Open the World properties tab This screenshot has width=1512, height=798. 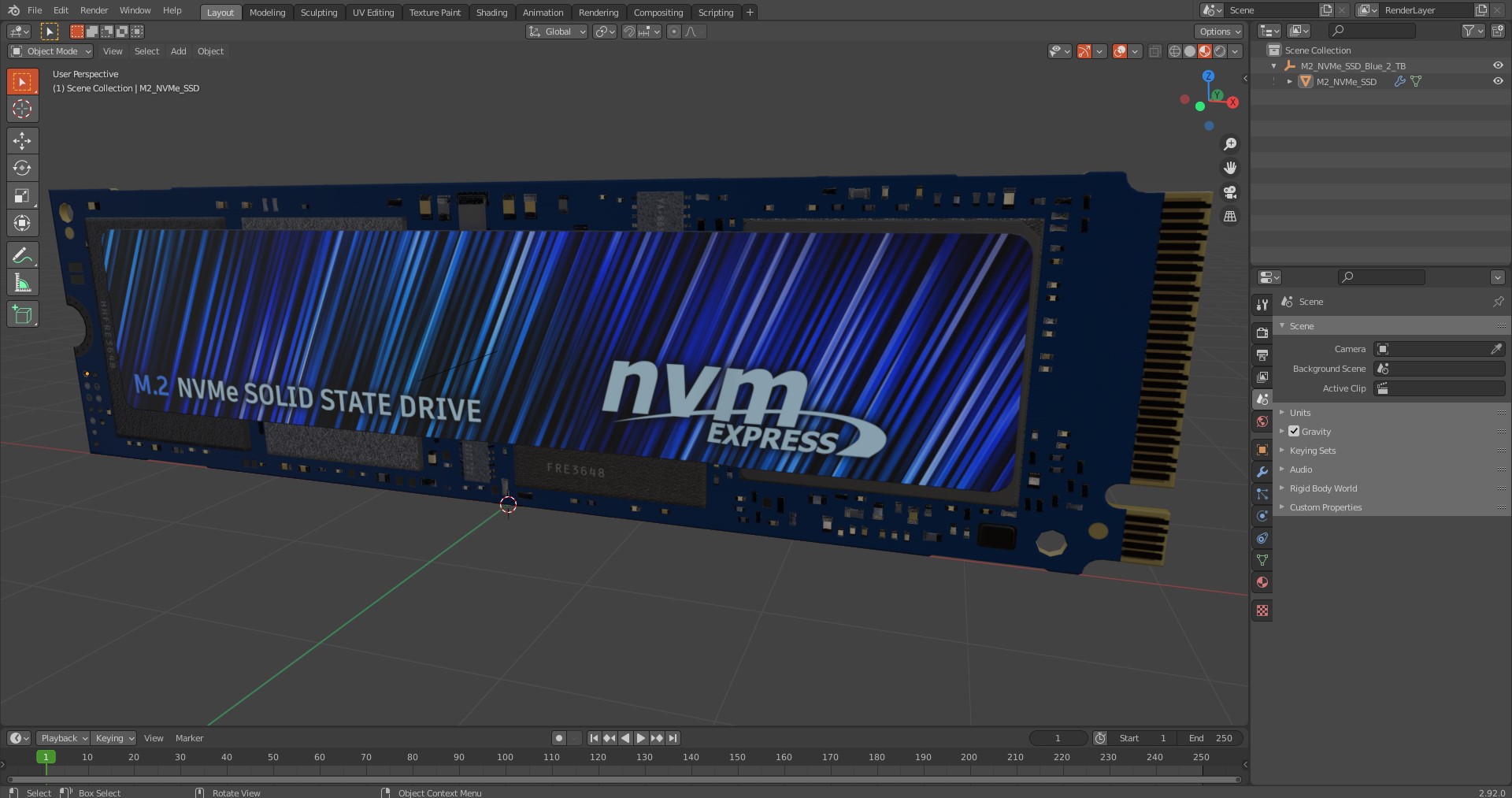[x=1262, y=421]
